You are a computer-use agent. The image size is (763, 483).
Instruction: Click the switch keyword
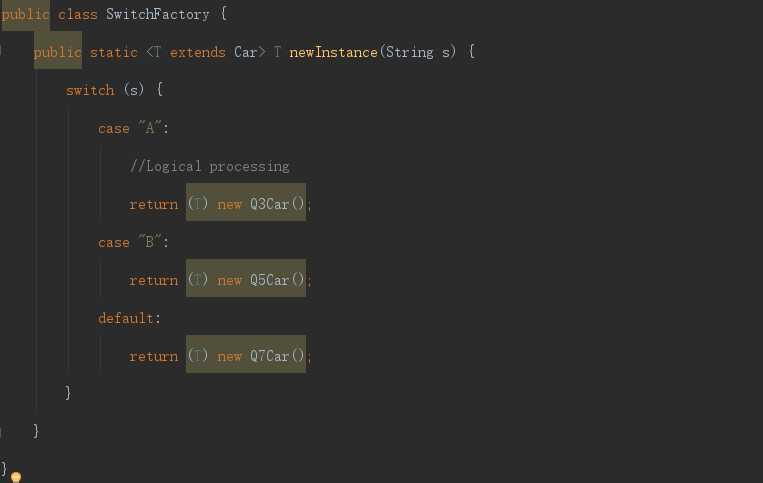tap(90, 90)
